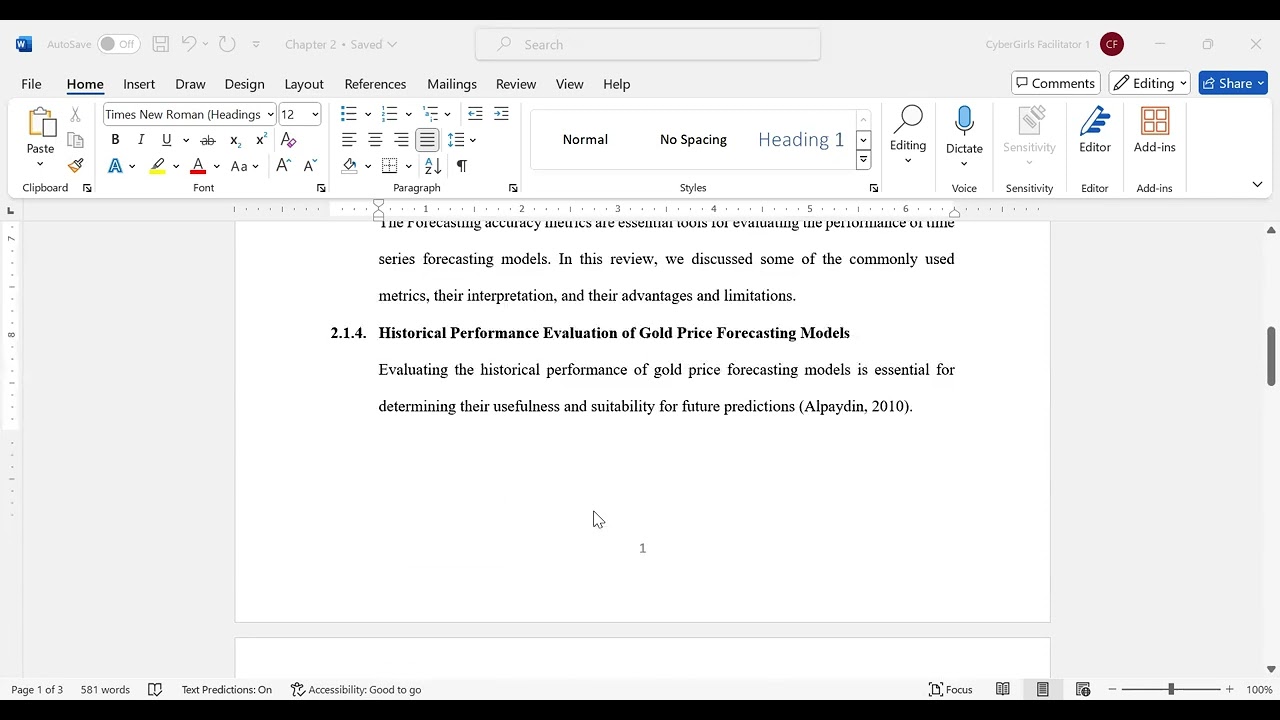Toggle Justify alignment
The width and height of the screenshot is (1280, 720).
[427, 140]
